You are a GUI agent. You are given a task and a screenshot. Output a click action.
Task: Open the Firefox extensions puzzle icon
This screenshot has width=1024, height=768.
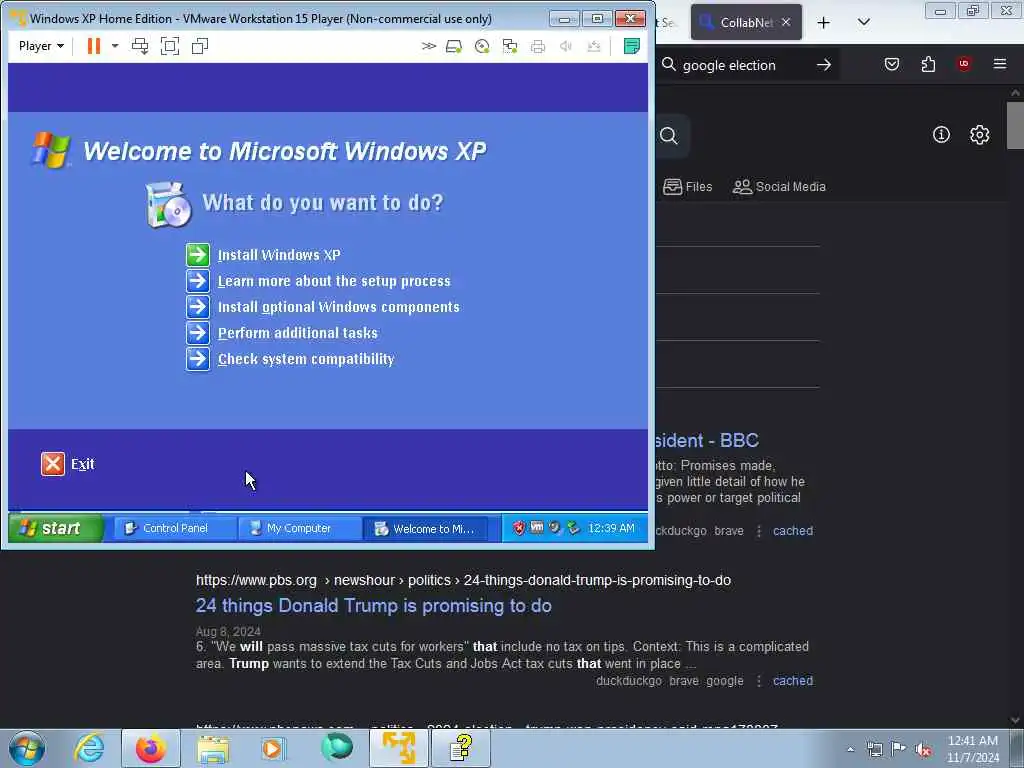[x=928, y=64]
